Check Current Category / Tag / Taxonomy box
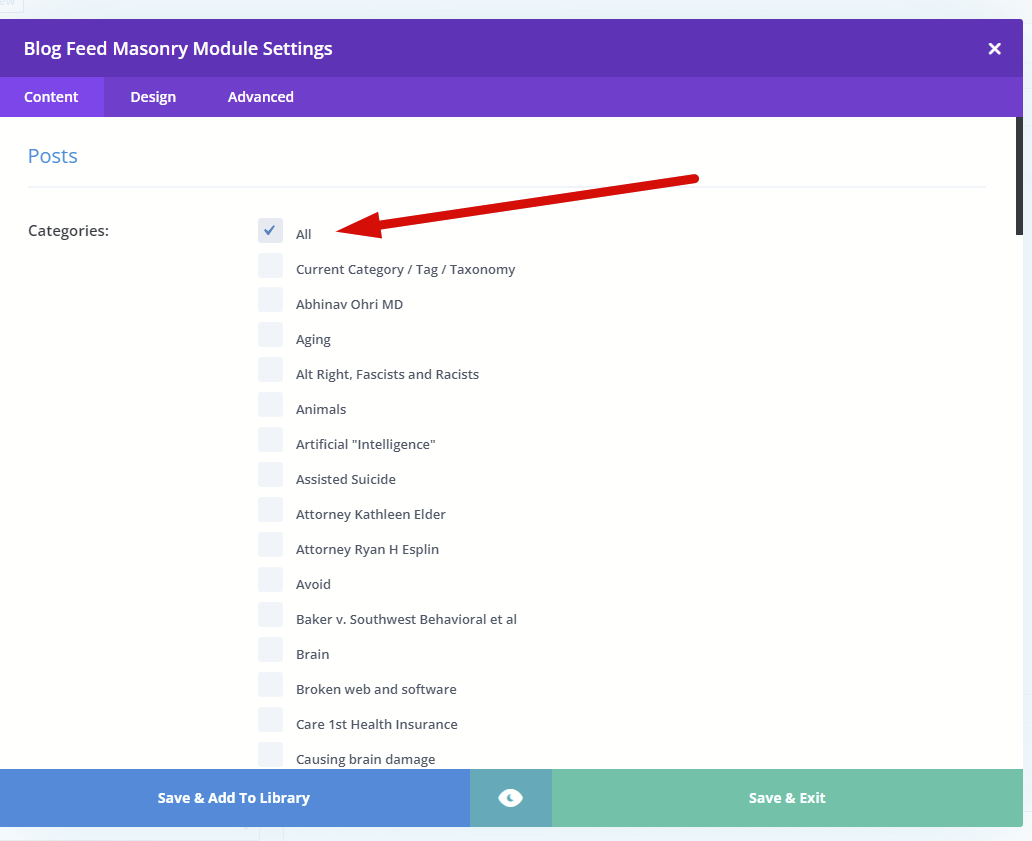The image size is (1032, 841). pyautogui.click(x=270, y=265)
